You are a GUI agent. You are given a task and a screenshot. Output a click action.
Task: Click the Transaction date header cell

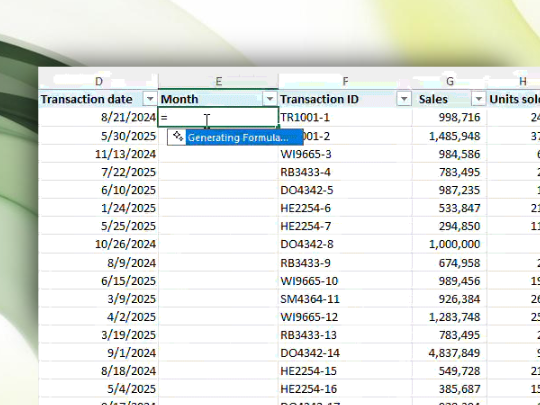(98, 99)
